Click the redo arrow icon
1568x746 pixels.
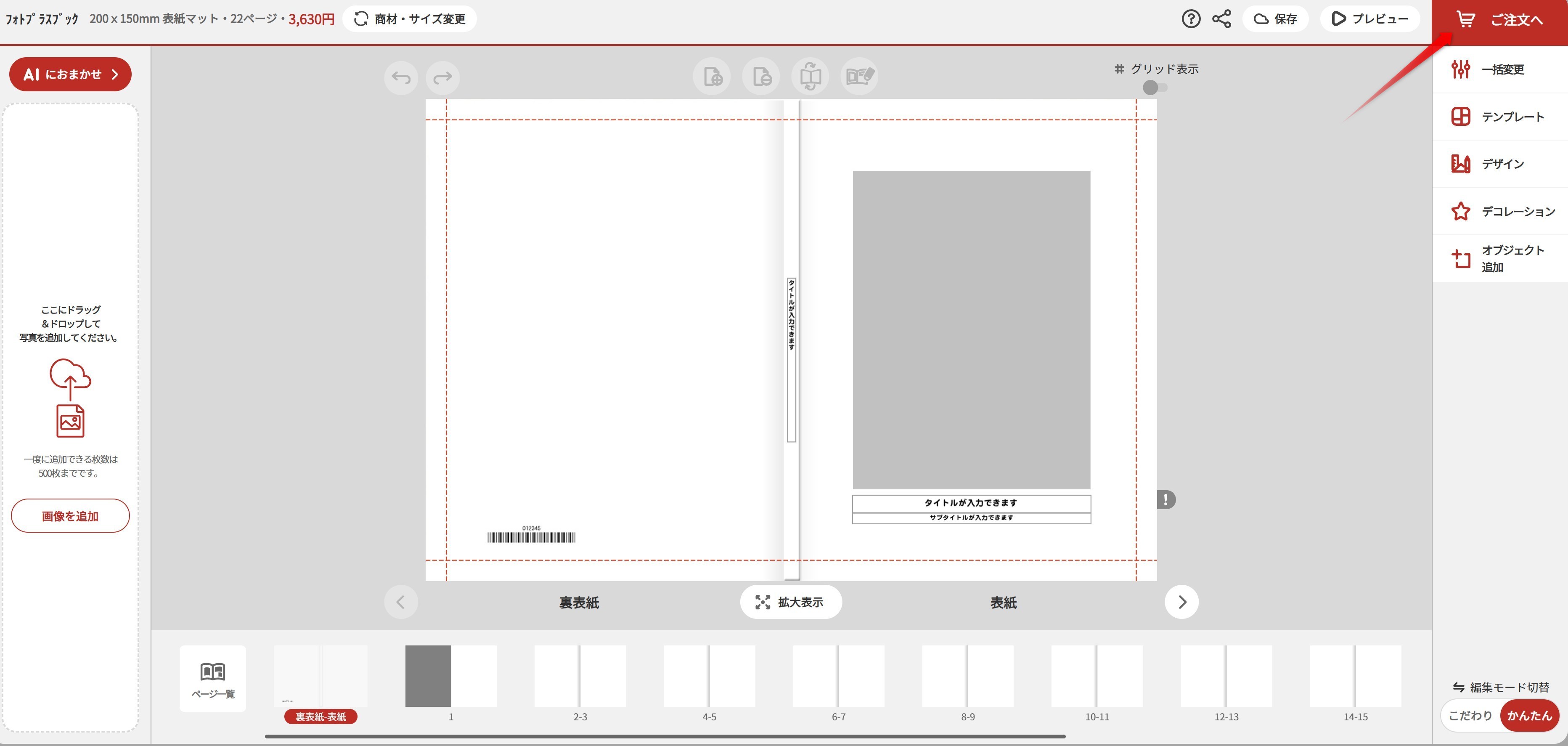pos(442,77)
